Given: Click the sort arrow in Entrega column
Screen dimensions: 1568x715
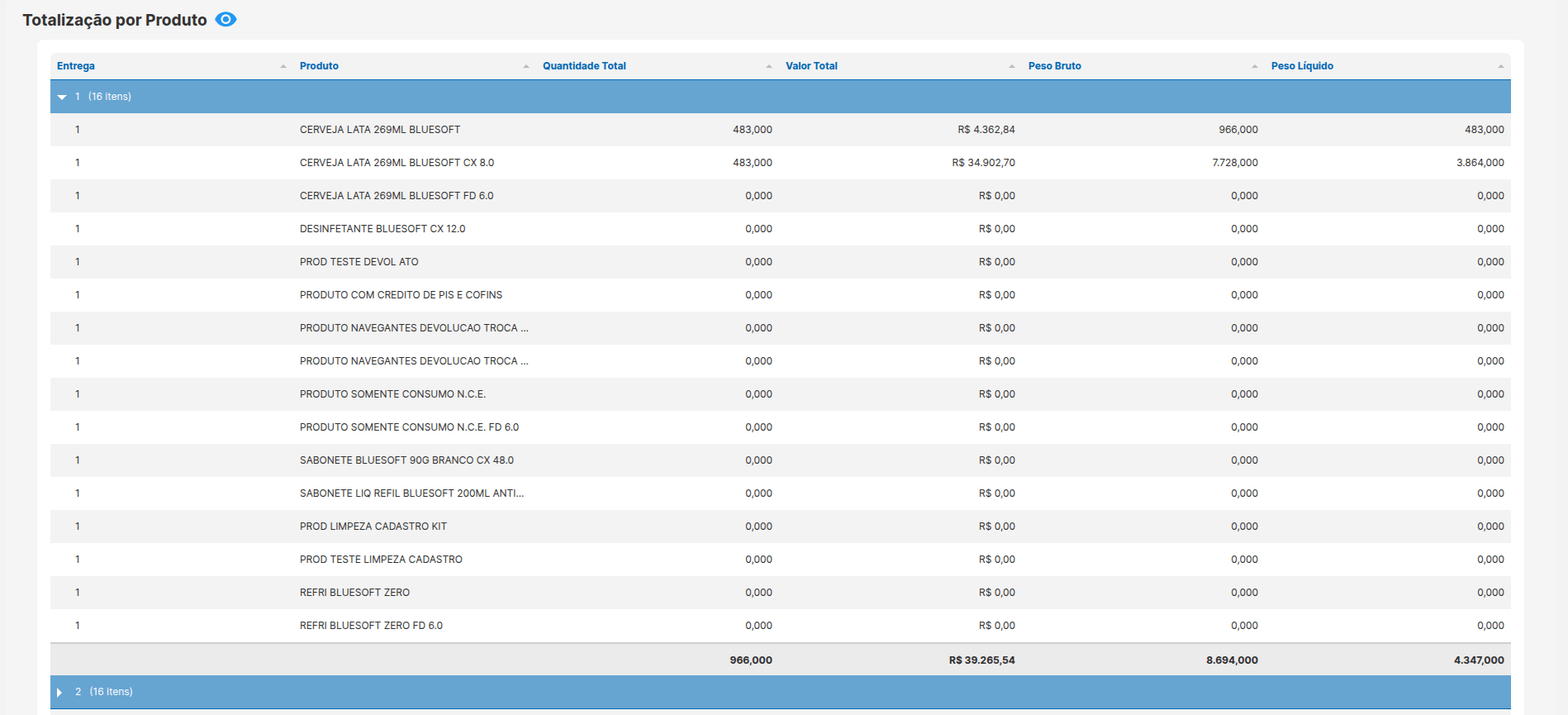Looking at the screenshot, I should 283,66.
